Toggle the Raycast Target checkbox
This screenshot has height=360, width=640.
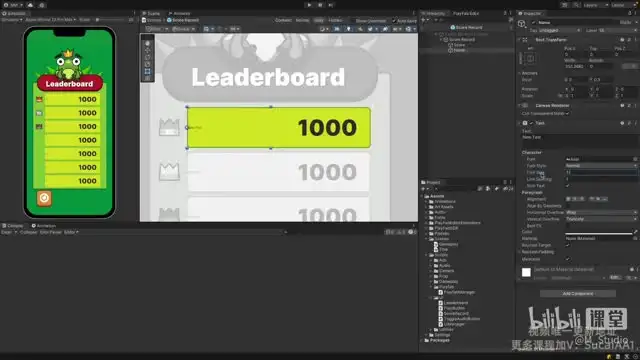click(567, 245)
